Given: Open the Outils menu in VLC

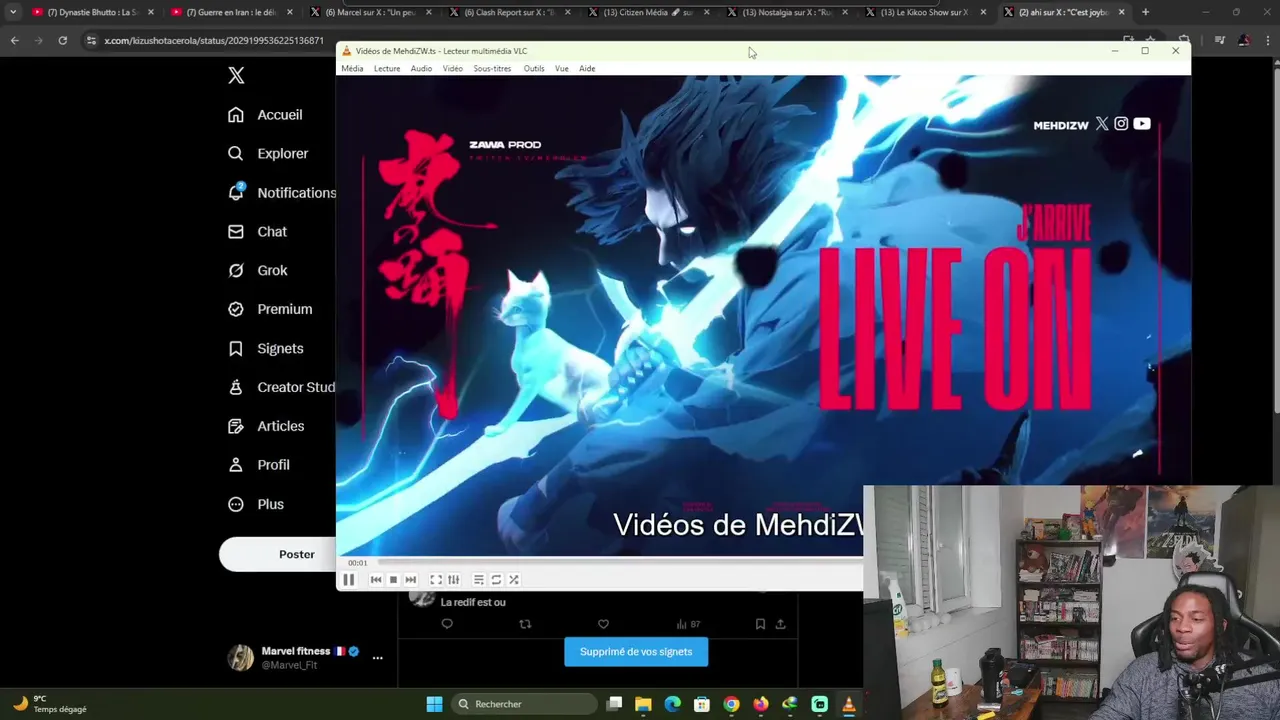Looking at the screenshot, I should [534, 69].
